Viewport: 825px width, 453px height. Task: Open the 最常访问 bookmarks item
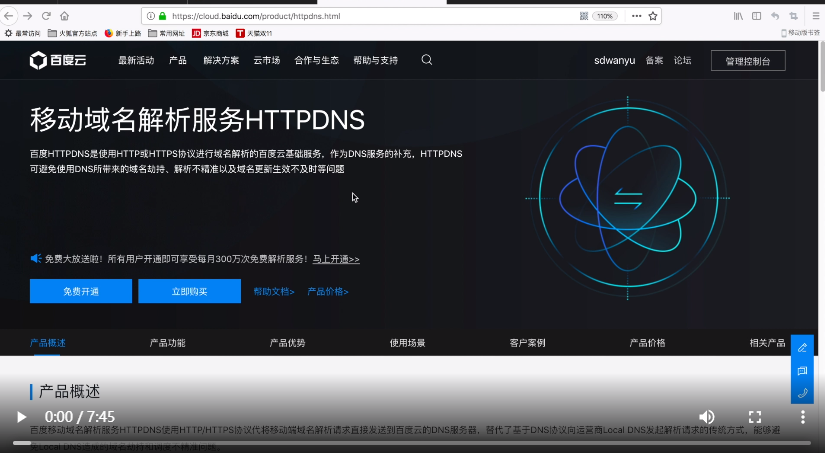coord(22,33)
